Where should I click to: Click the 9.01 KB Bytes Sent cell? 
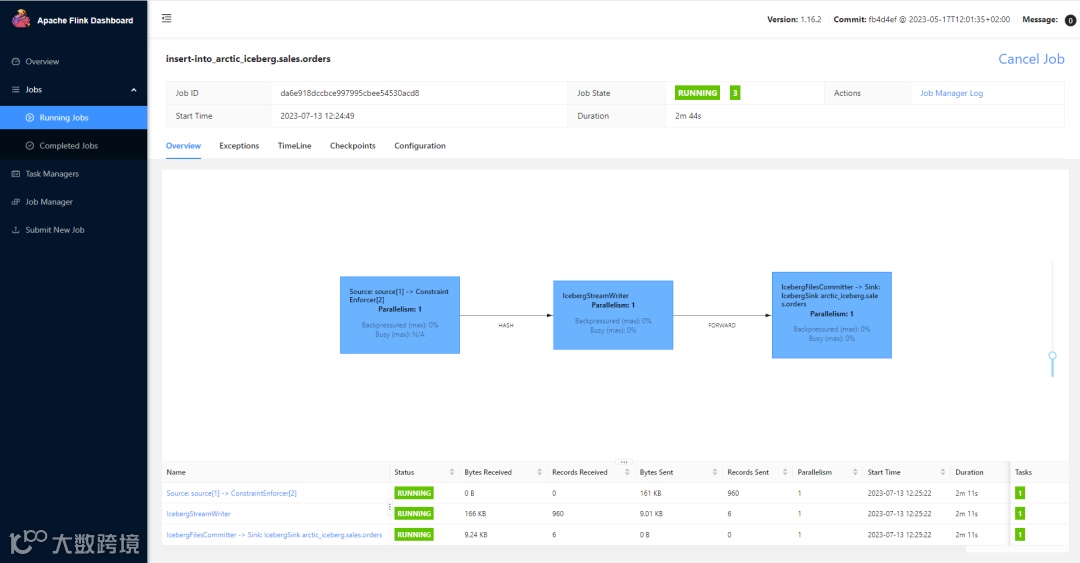[651, 514]
